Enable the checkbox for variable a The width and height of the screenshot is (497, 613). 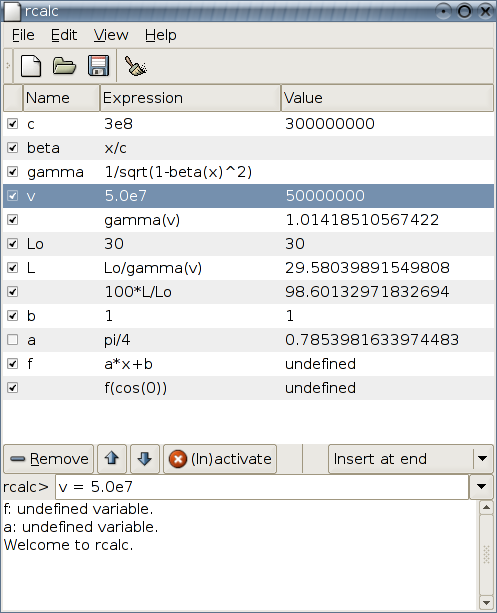pos(13,340)
